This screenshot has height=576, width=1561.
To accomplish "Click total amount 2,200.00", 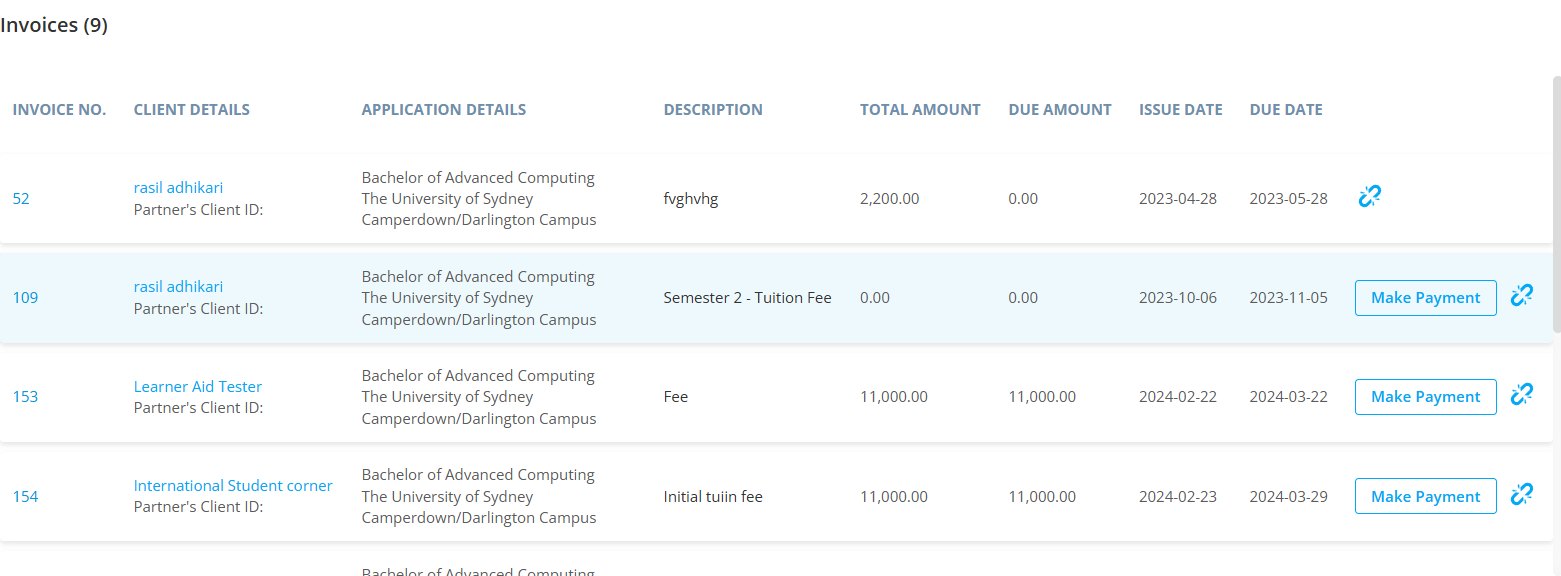I will coord(890,199).
